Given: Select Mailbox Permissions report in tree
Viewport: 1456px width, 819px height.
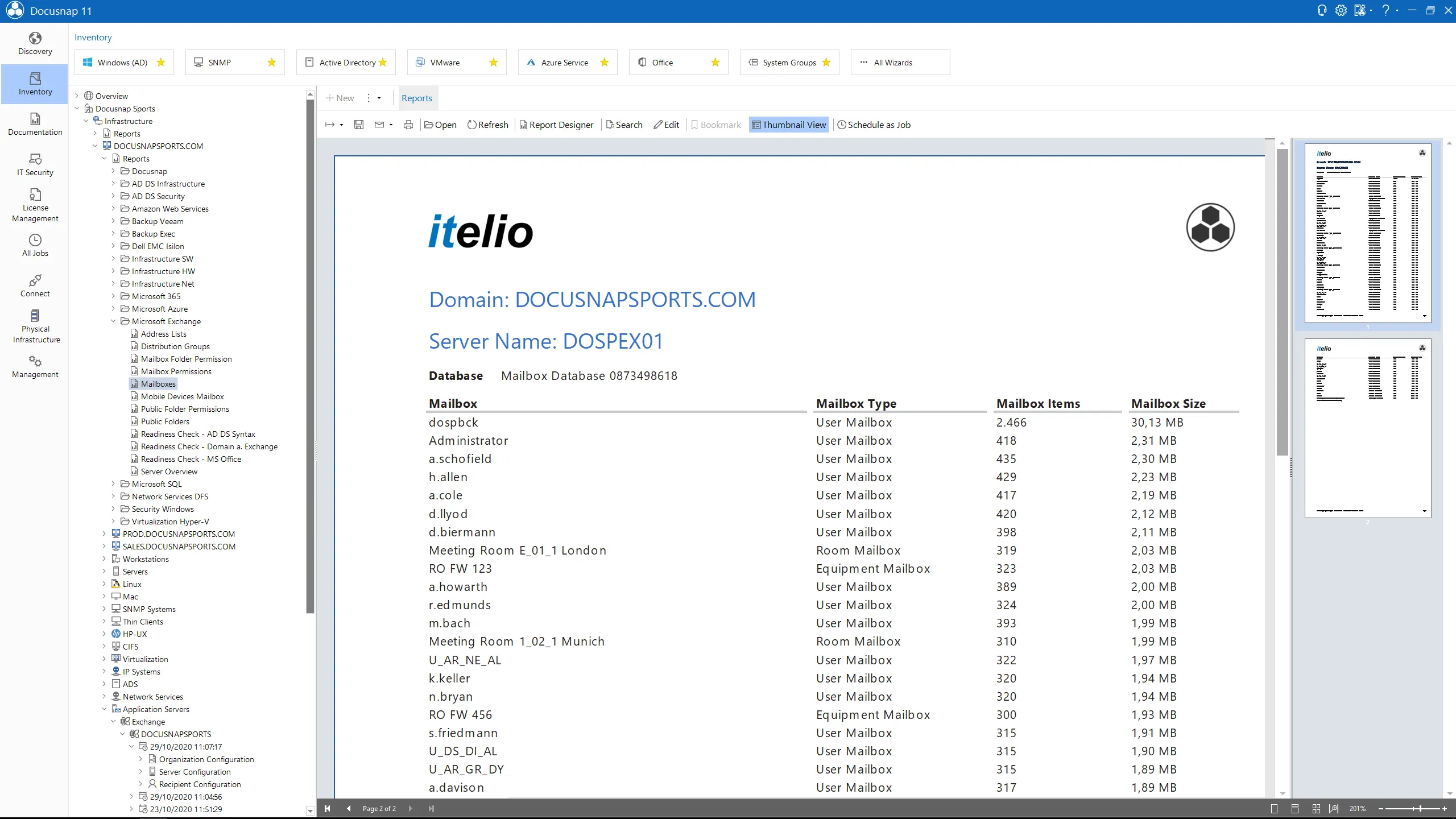Looking at the screenshot, I should click(176, 371).
